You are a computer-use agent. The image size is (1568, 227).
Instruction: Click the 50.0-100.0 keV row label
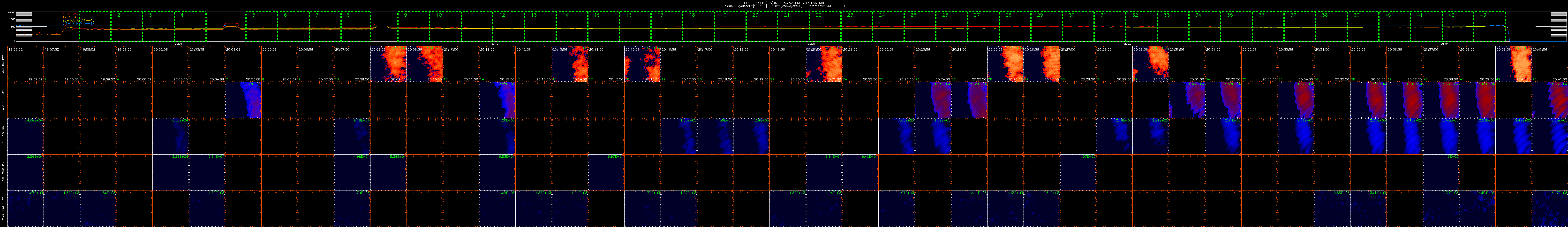pos(3,209)
